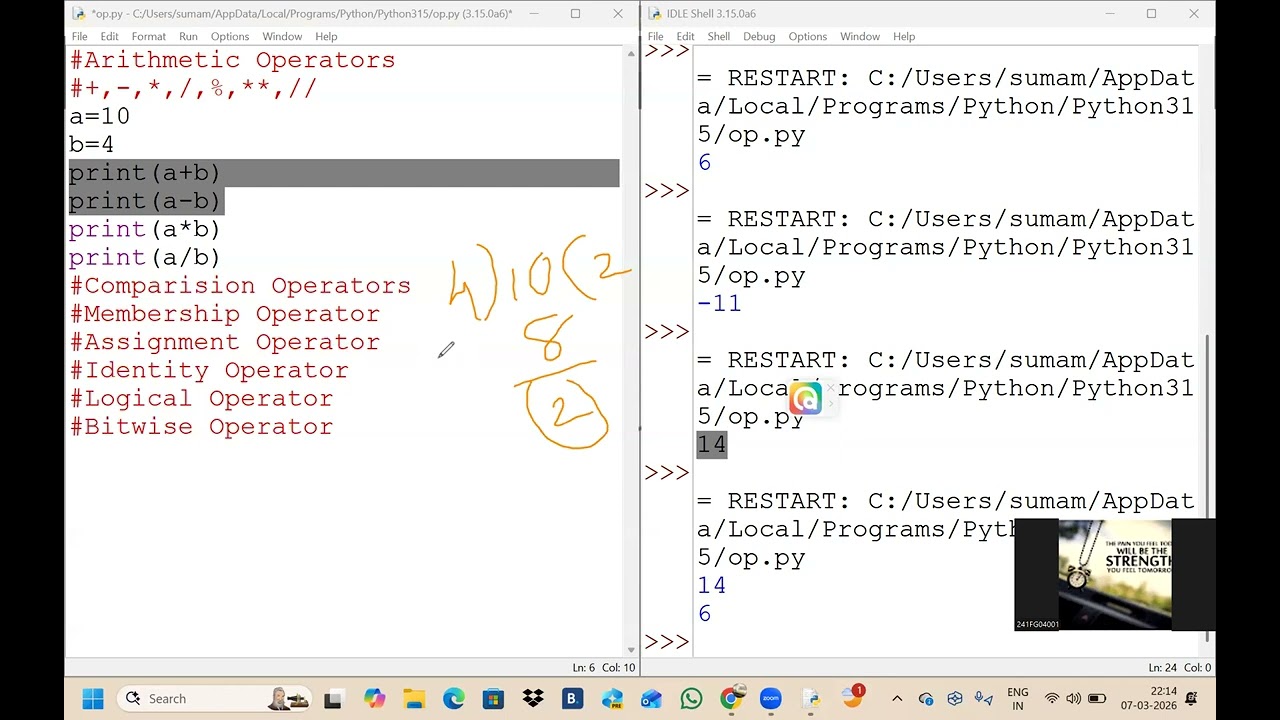Click the Wi-Fi network tray icon
1280x720 pixels.
[x=1051, y=698]
